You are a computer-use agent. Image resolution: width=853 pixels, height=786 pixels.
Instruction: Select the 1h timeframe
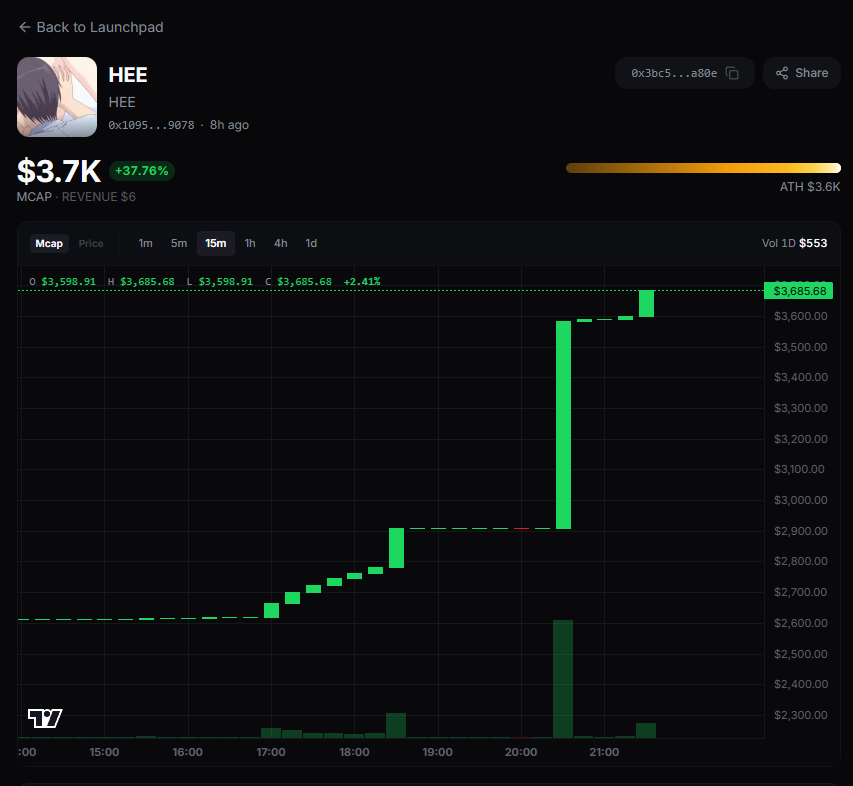coord(250,243)
